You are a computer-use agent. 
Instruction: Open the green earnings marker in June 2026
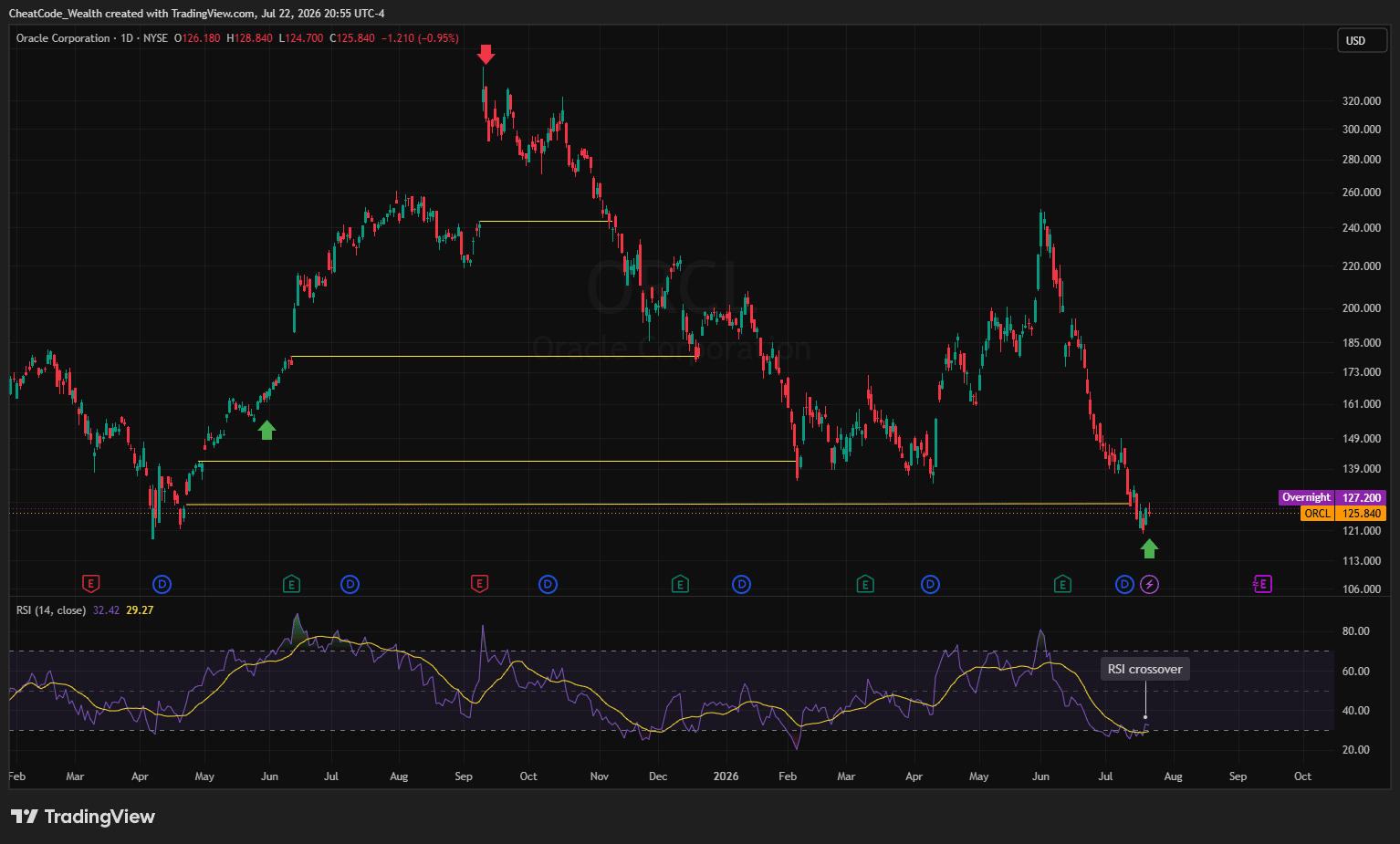click(1062, 584)
